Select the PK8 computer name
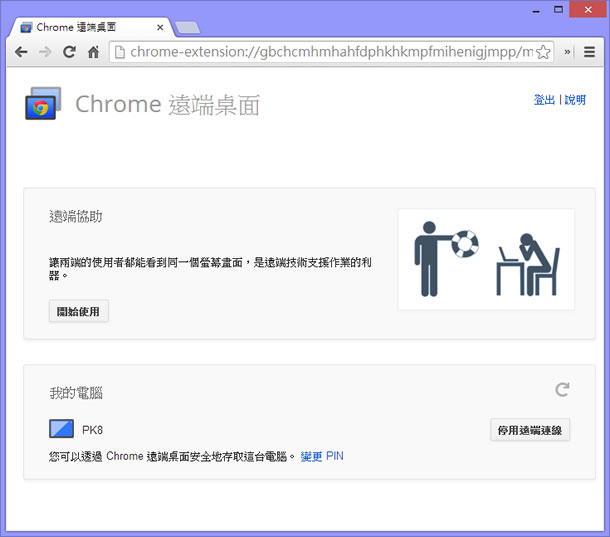 pyautogui.click(x=92, y=430)
